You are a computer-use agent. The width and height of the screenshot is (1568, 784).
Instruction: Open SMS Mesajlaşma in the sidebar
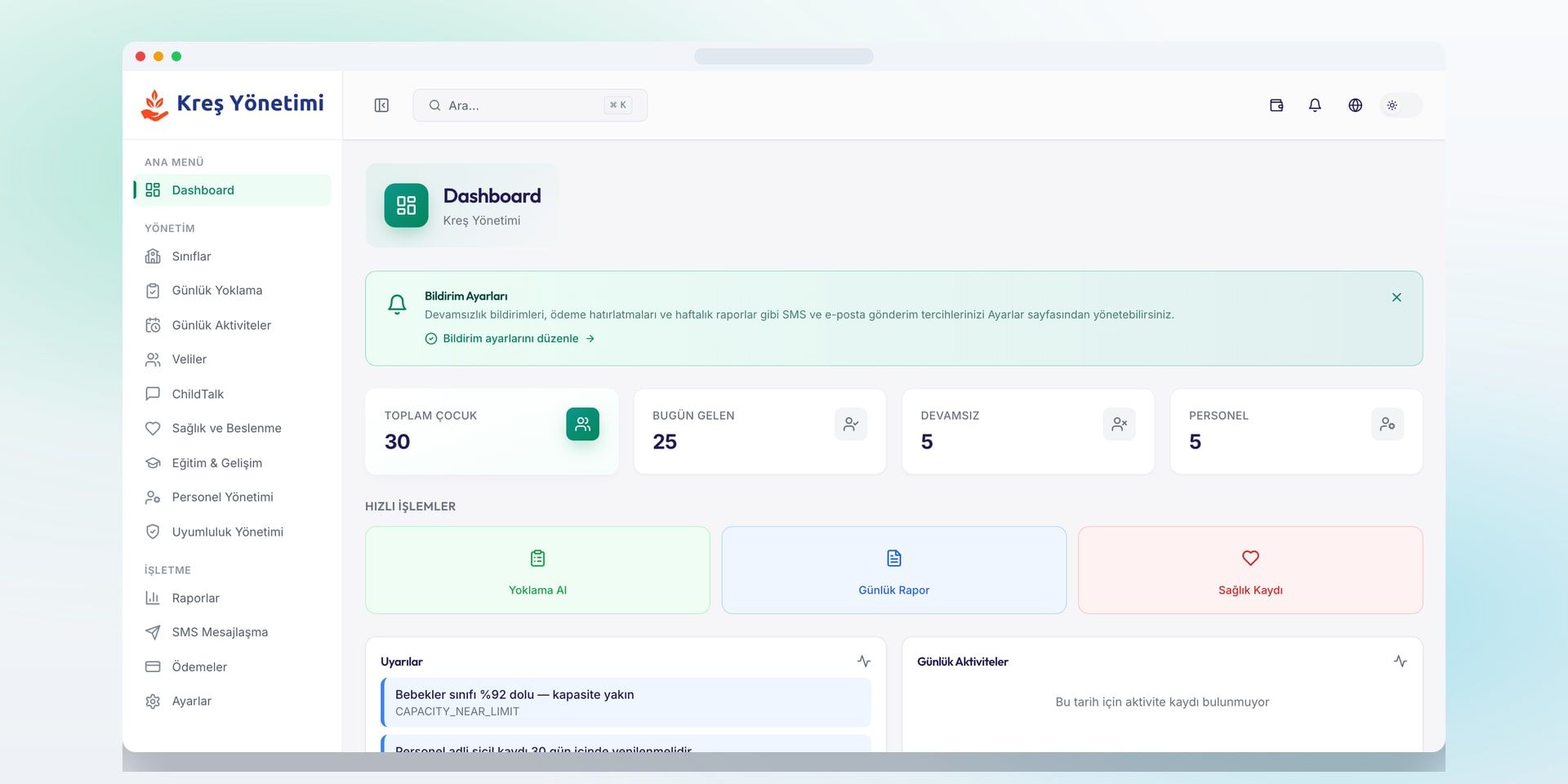(233, 632)
